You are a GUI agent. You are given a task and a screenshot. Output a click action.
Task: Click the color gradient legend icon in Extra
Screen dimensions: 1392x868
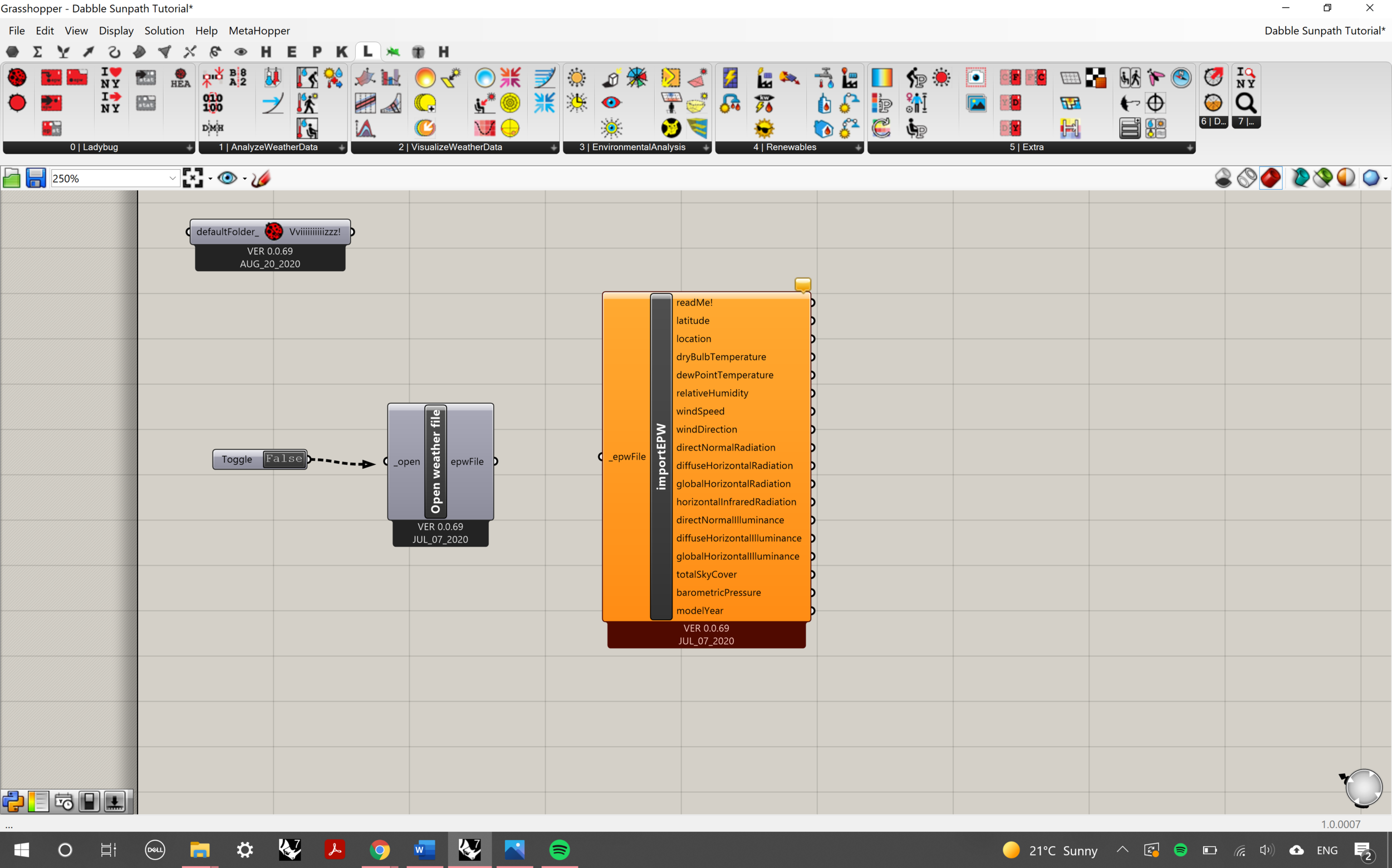click(x=882, y=77)
